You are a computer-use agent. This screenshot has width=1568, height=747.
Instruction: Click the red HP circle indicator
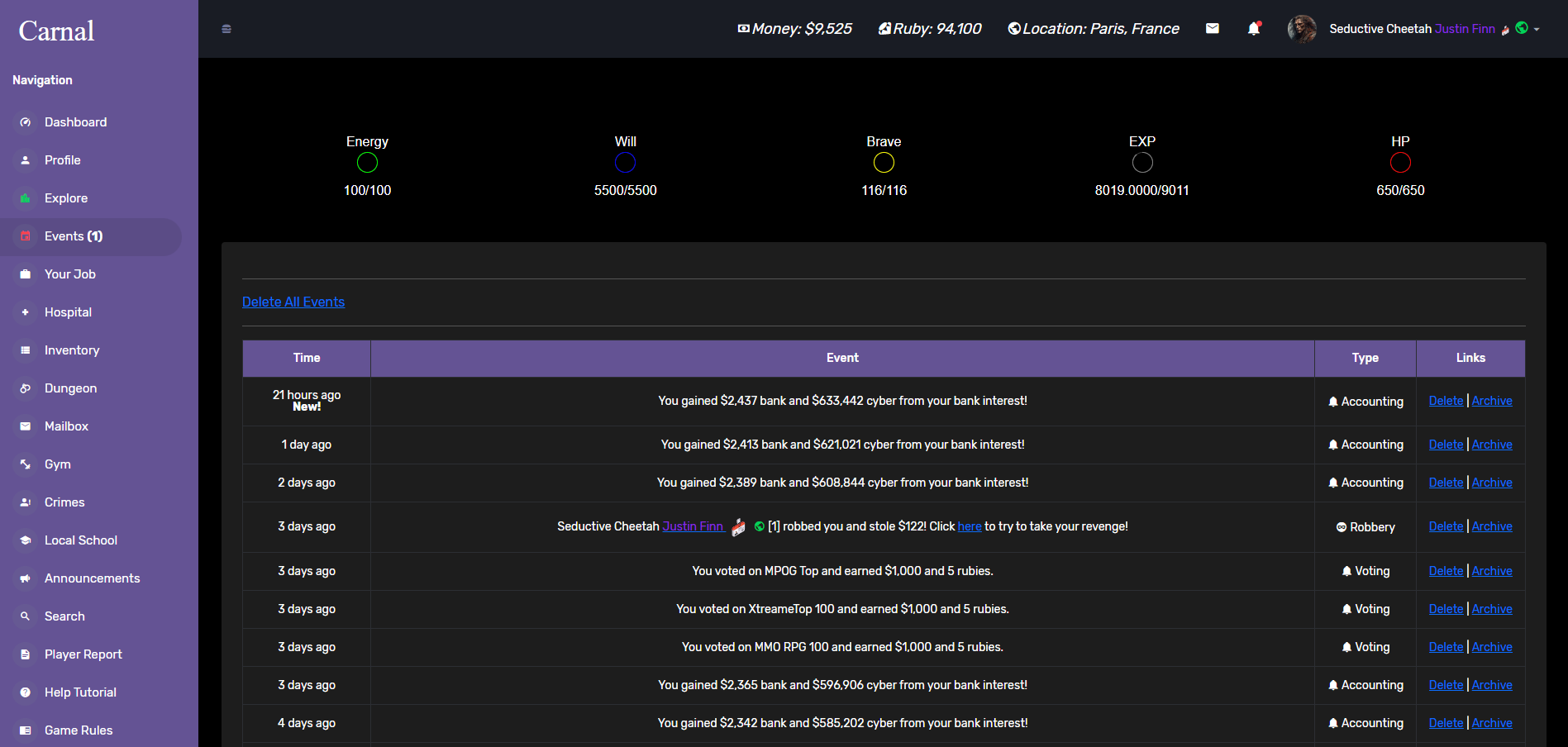click(1400, 163)
